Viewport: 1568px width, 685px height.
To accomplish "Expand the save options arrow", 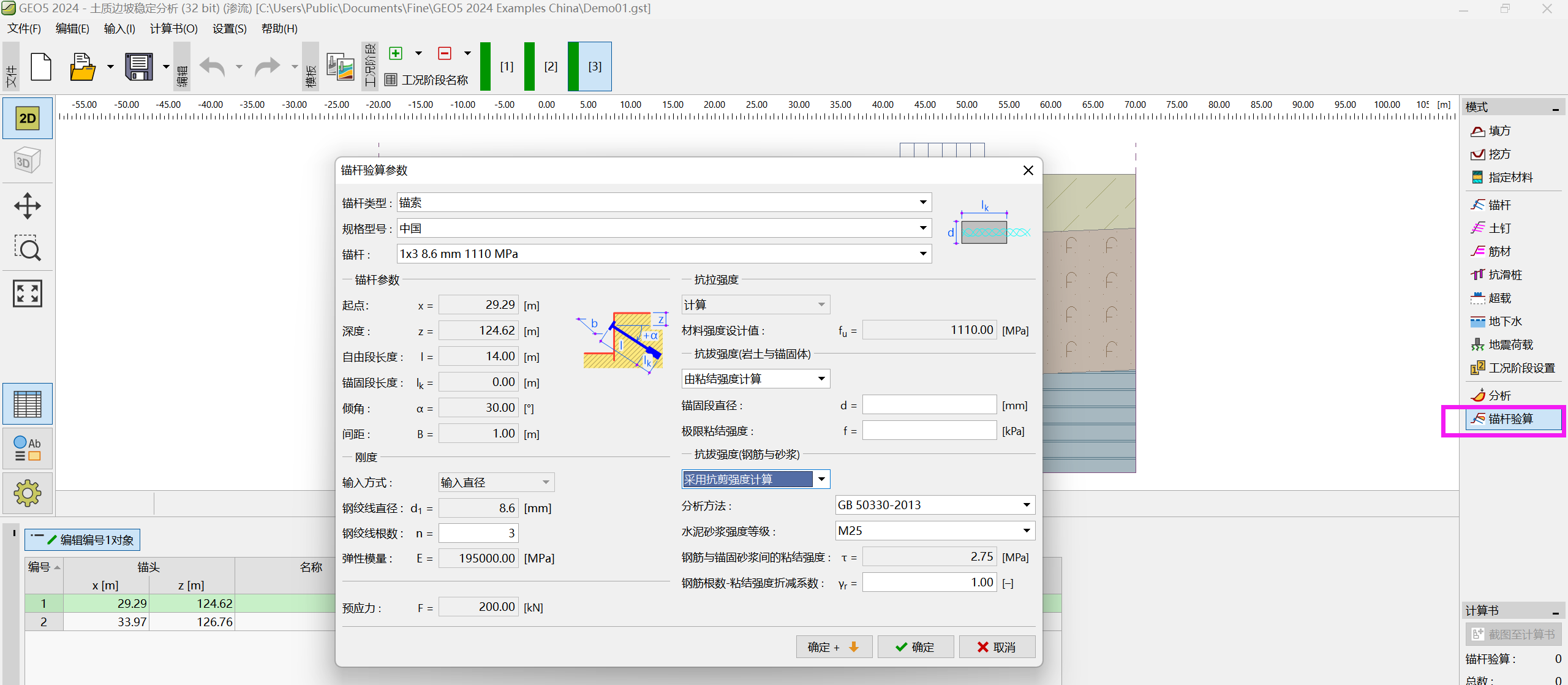I will (x=166, y=67).
